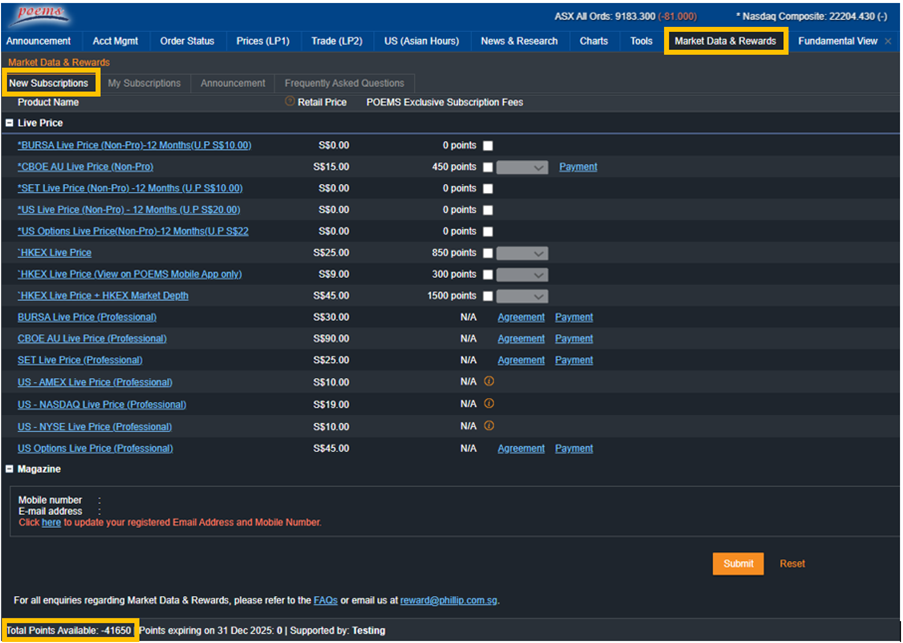Close the Fundamental View tab
The height and width of the screenshot is (643, 903).
(x=888, y=42)
